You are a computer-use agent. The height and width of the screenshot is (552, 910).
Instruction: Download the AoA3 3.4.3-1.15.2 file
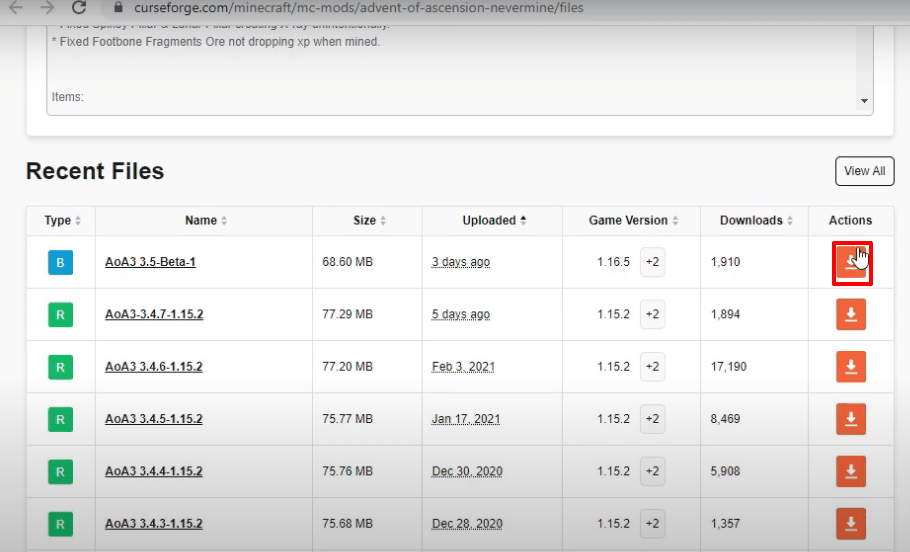[851, 524]
